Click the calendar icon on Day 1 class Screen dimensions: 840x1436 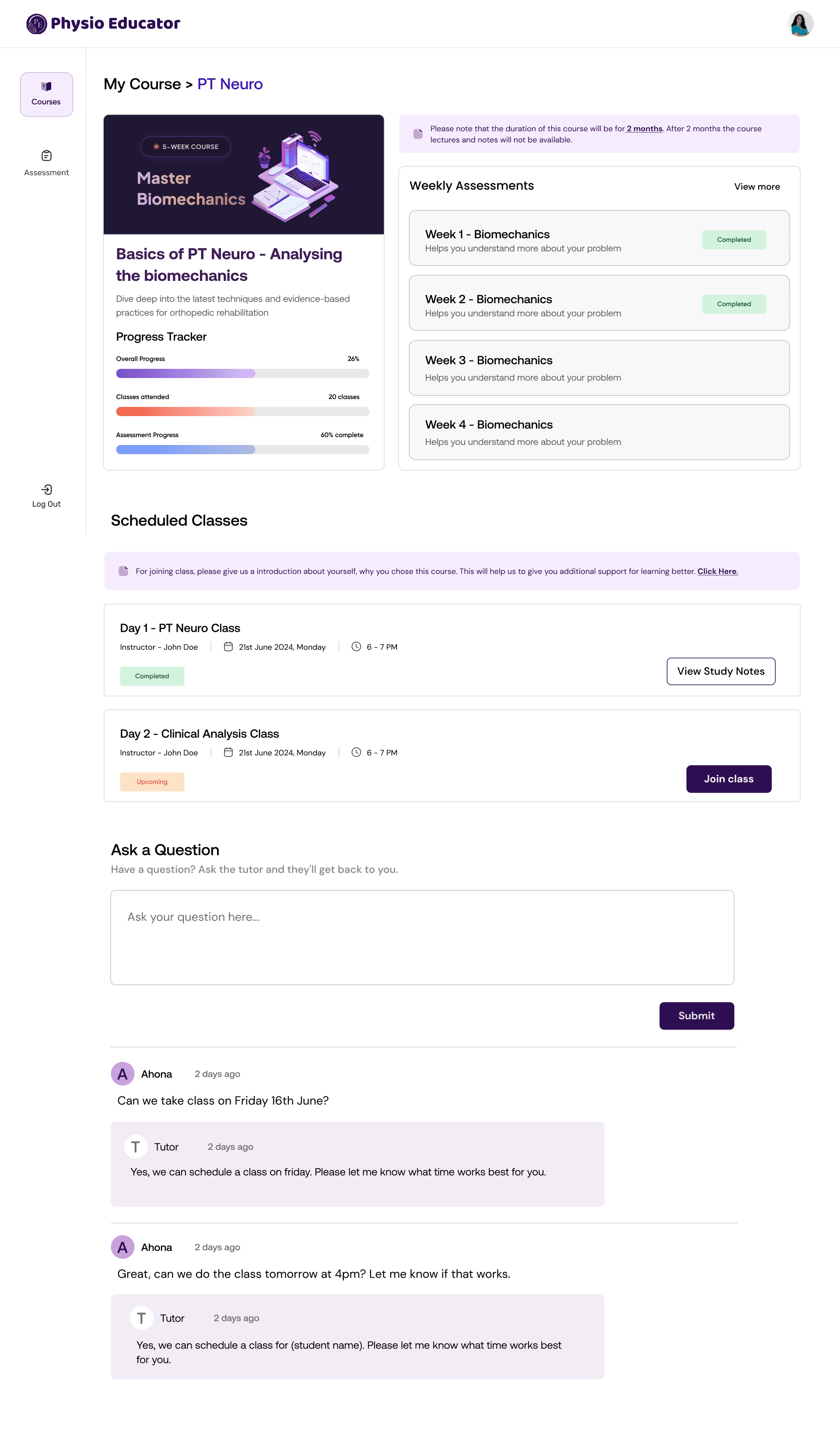(228, 647)
